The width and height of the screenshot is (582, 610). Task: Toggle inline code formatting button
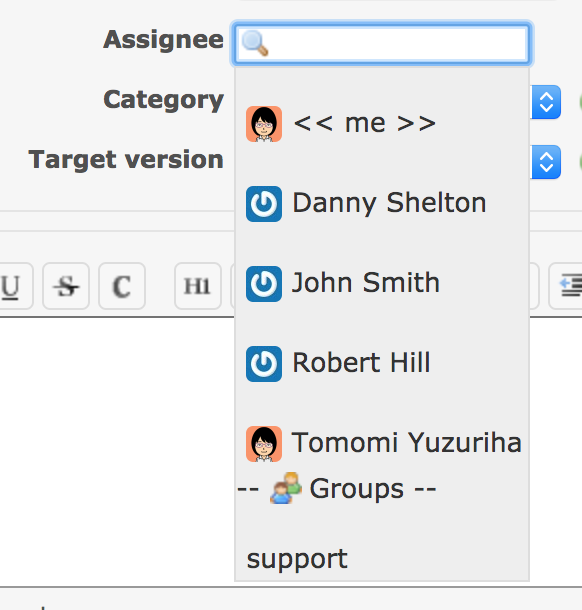(x=122, y=286)
